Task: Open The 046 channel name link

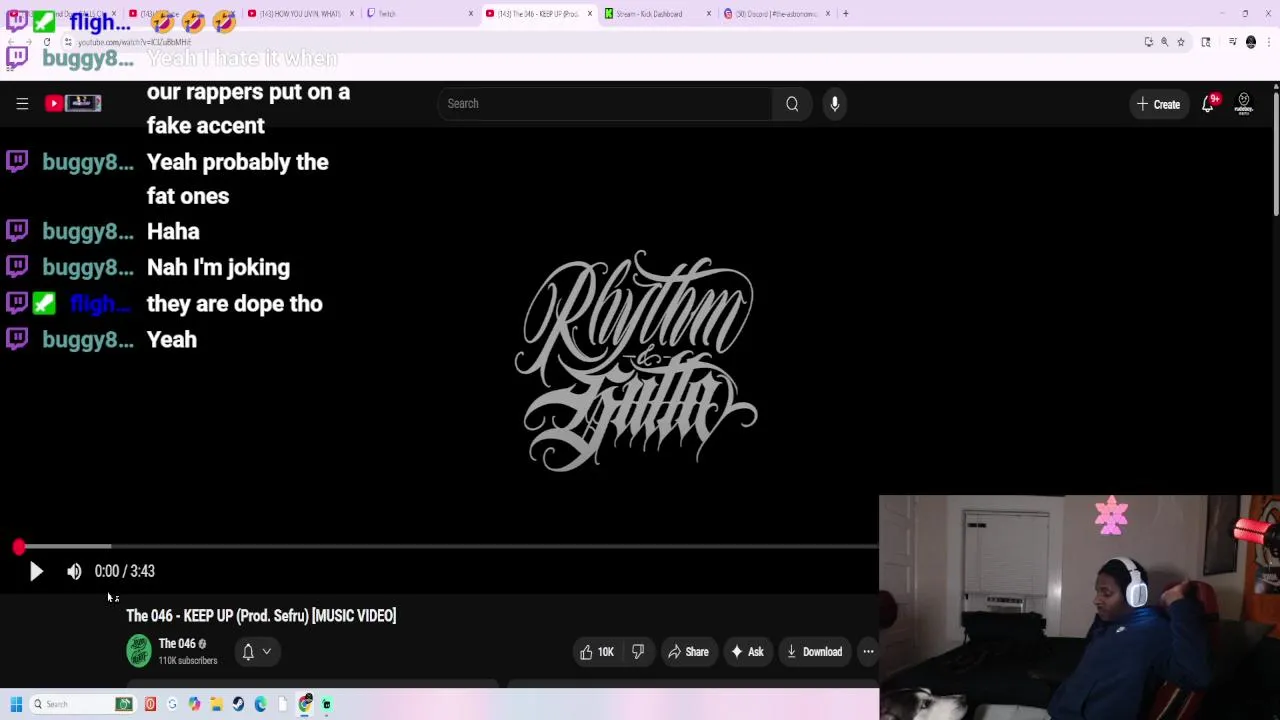Action: click(x=177, y=643)
